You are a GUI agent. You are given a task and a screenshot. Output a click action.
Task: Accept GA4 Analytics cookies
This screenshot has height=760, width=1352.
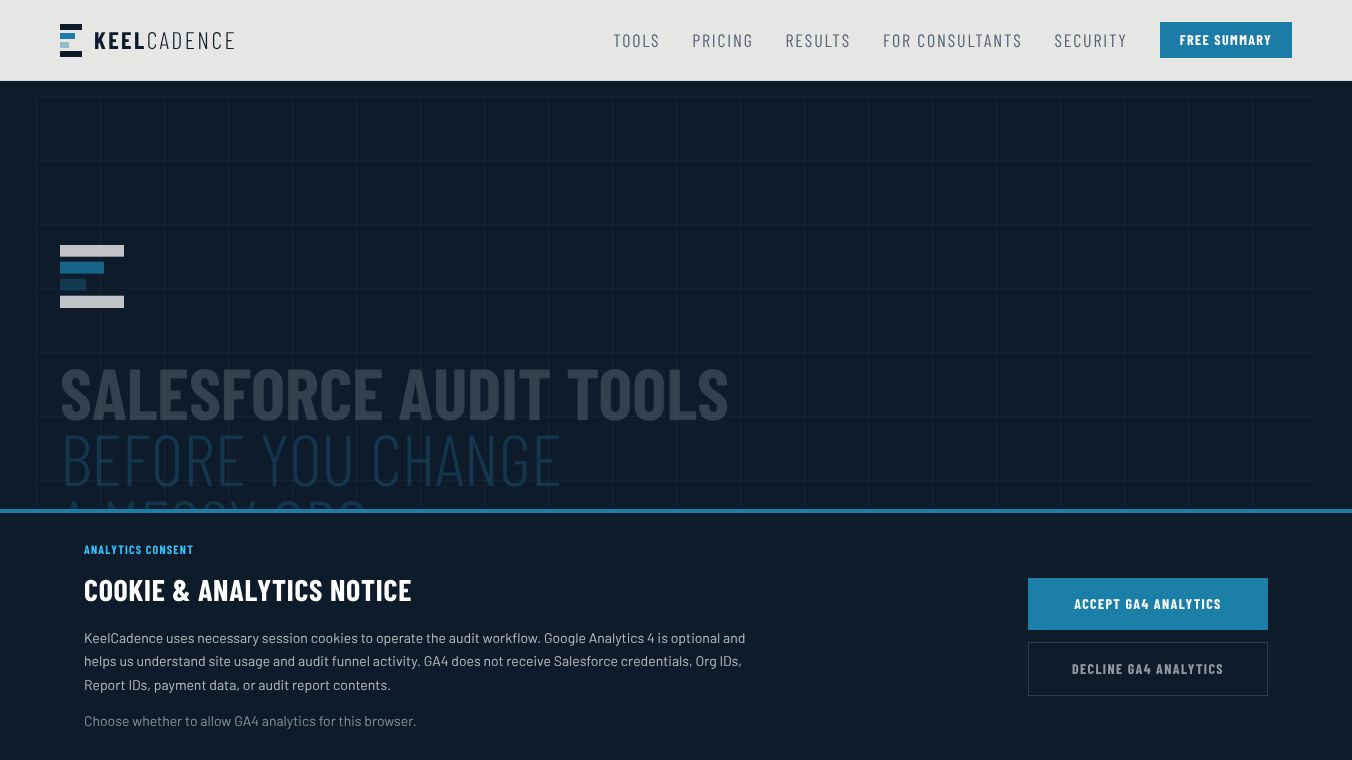[1147, 604]
